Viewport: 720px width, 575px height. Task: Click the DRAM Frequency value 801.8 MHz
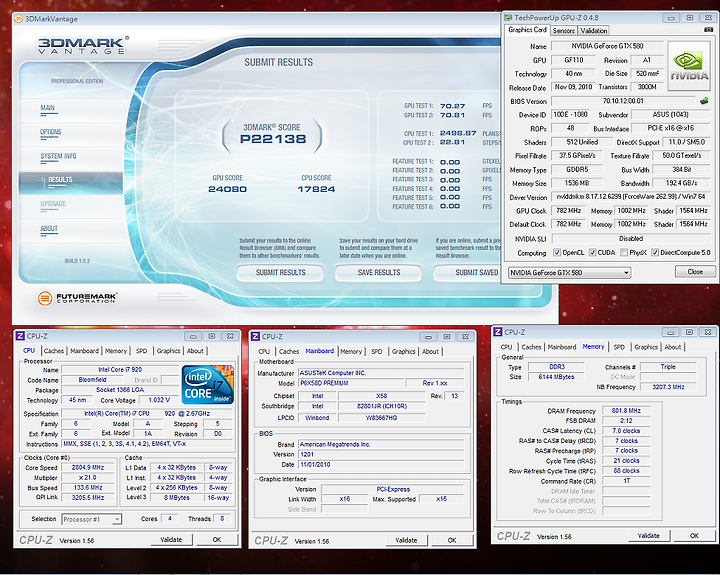click(626, 411)
